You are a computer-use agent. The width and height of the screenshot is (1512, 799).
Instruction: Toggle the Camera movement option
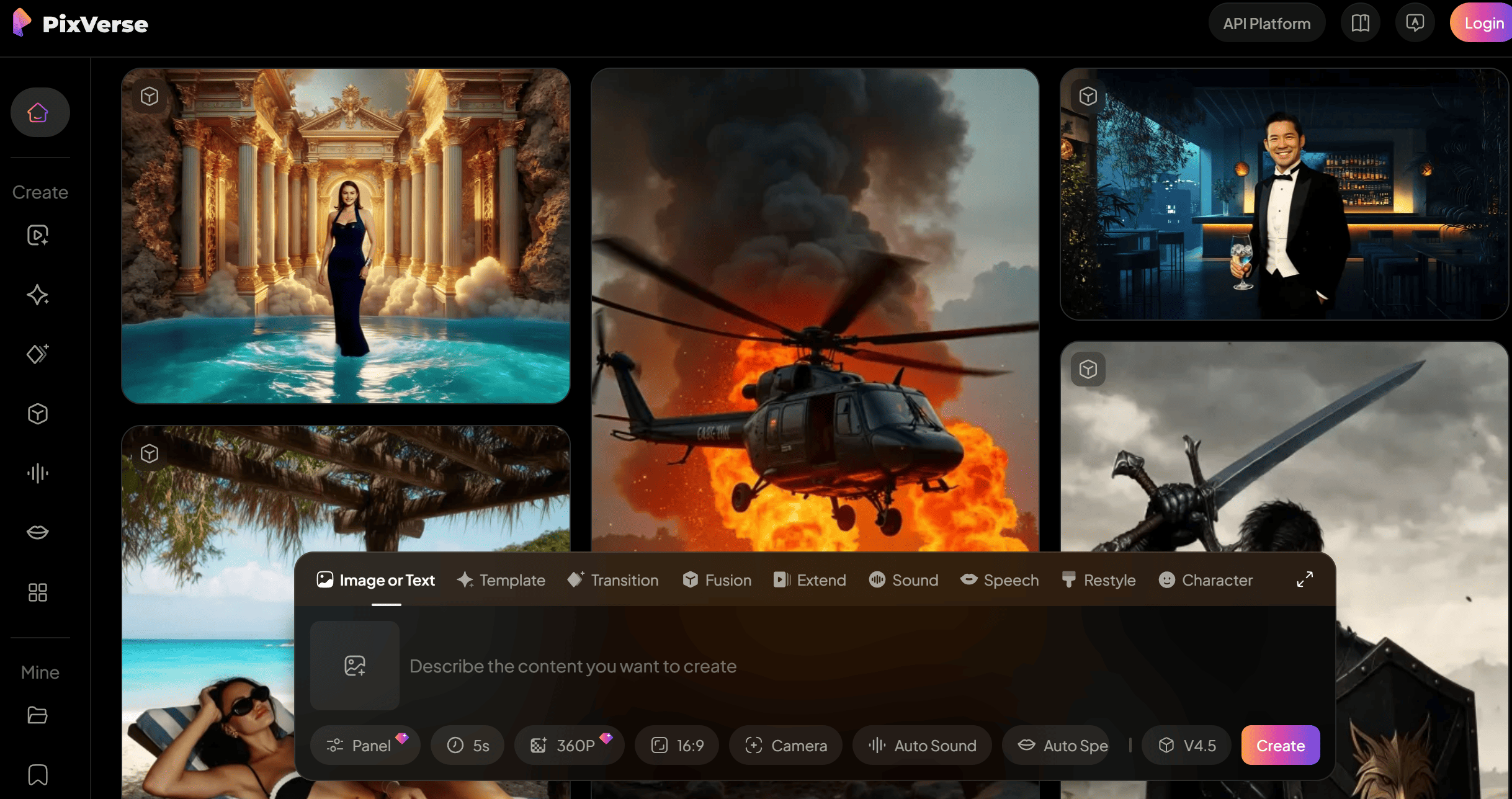click(x=785, y=745)
